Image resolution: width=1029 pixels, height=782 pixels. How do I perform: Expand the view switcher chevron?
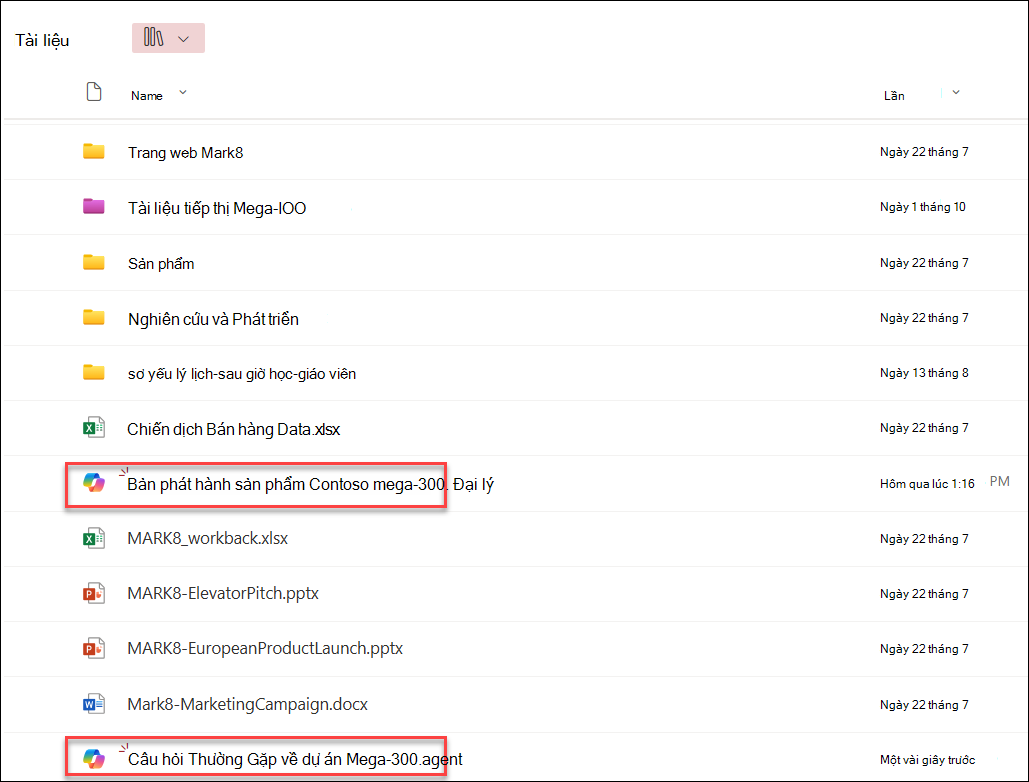(184, 39)
